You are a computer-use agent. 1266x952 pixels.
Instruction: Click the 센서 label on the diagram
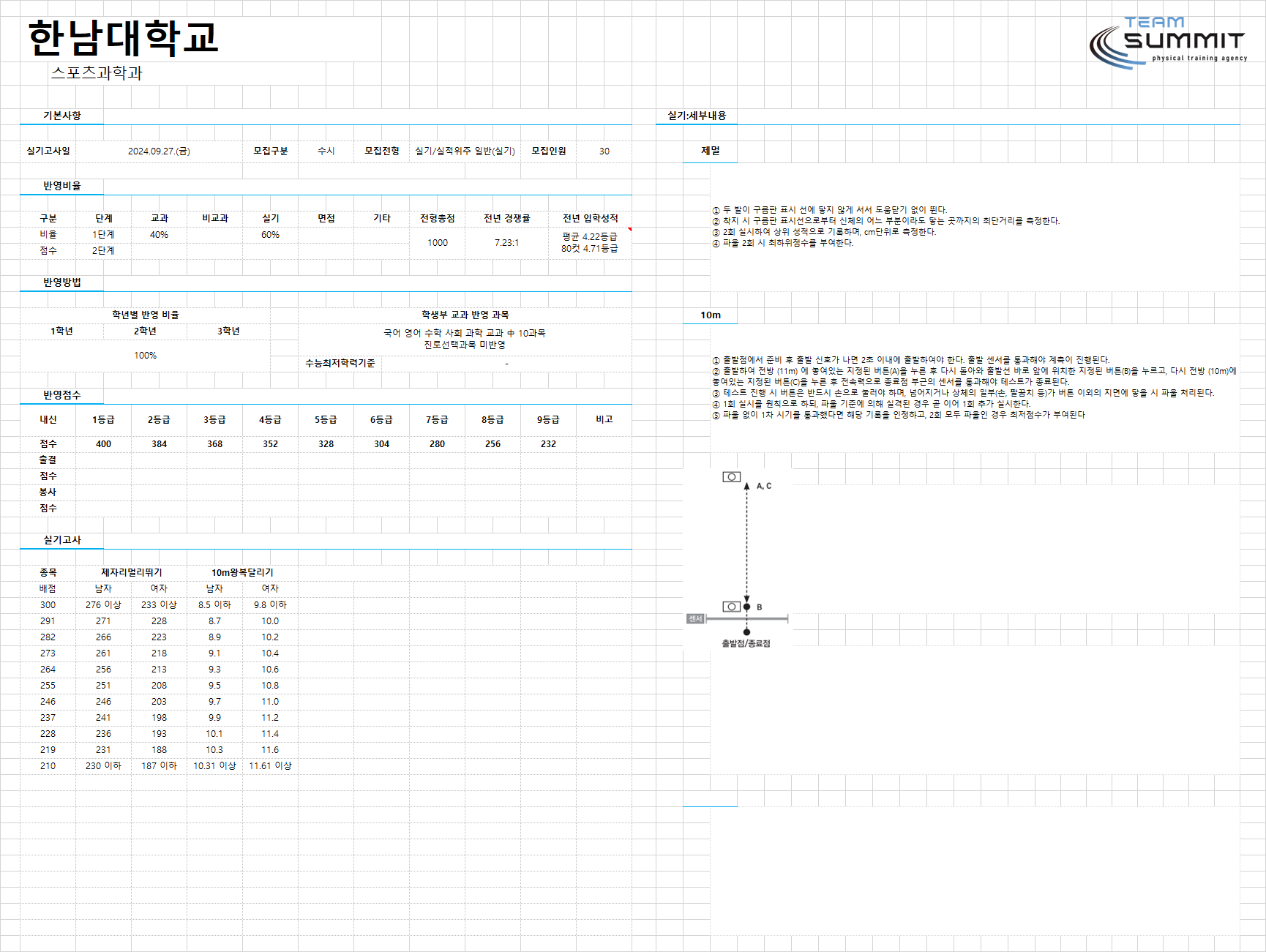pyautogui.click(x=695, y=619)
